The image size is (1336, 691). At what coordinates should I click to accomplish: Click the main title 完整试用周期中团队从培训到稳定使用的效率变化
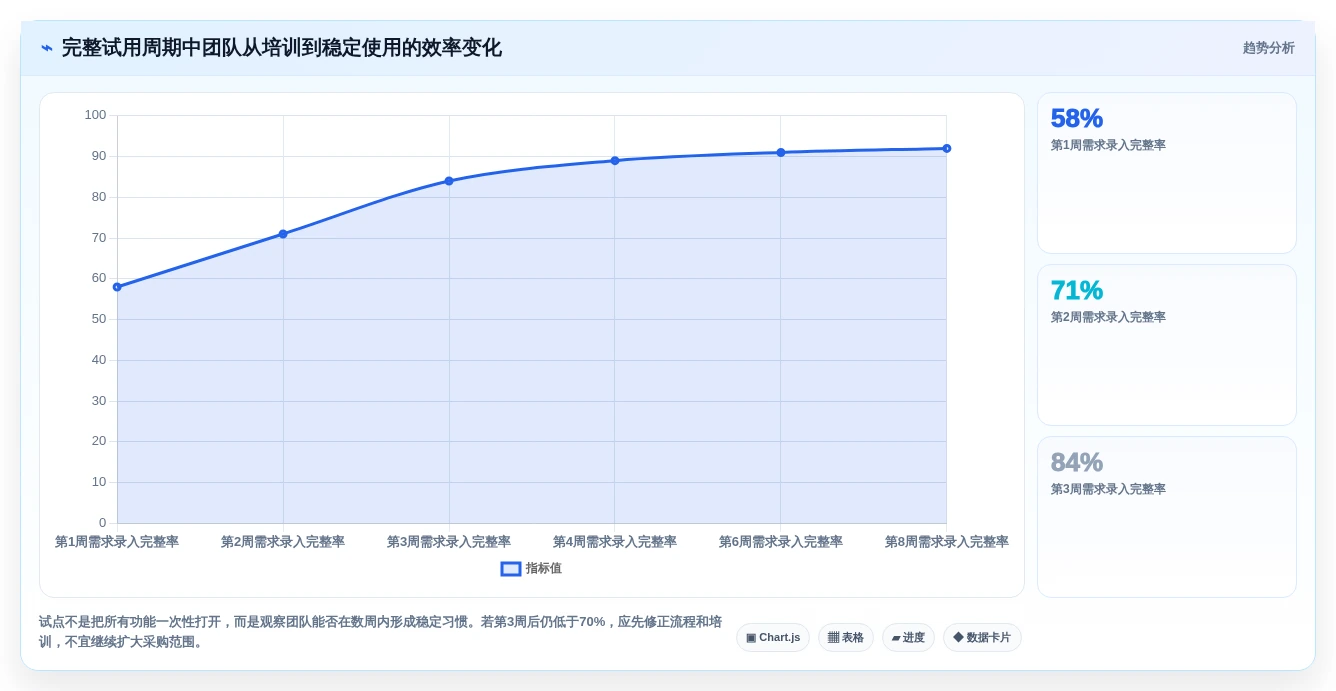282,48
